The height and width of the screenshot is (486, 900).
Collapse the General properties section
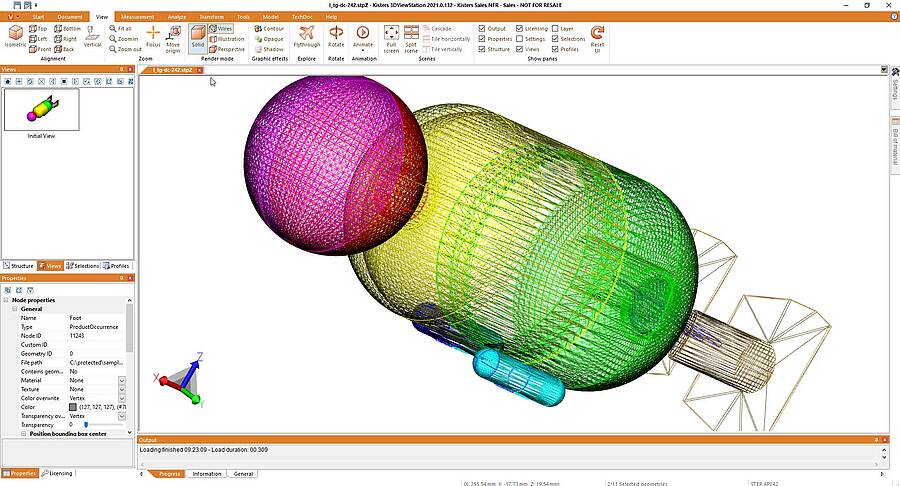click(15, 309)
